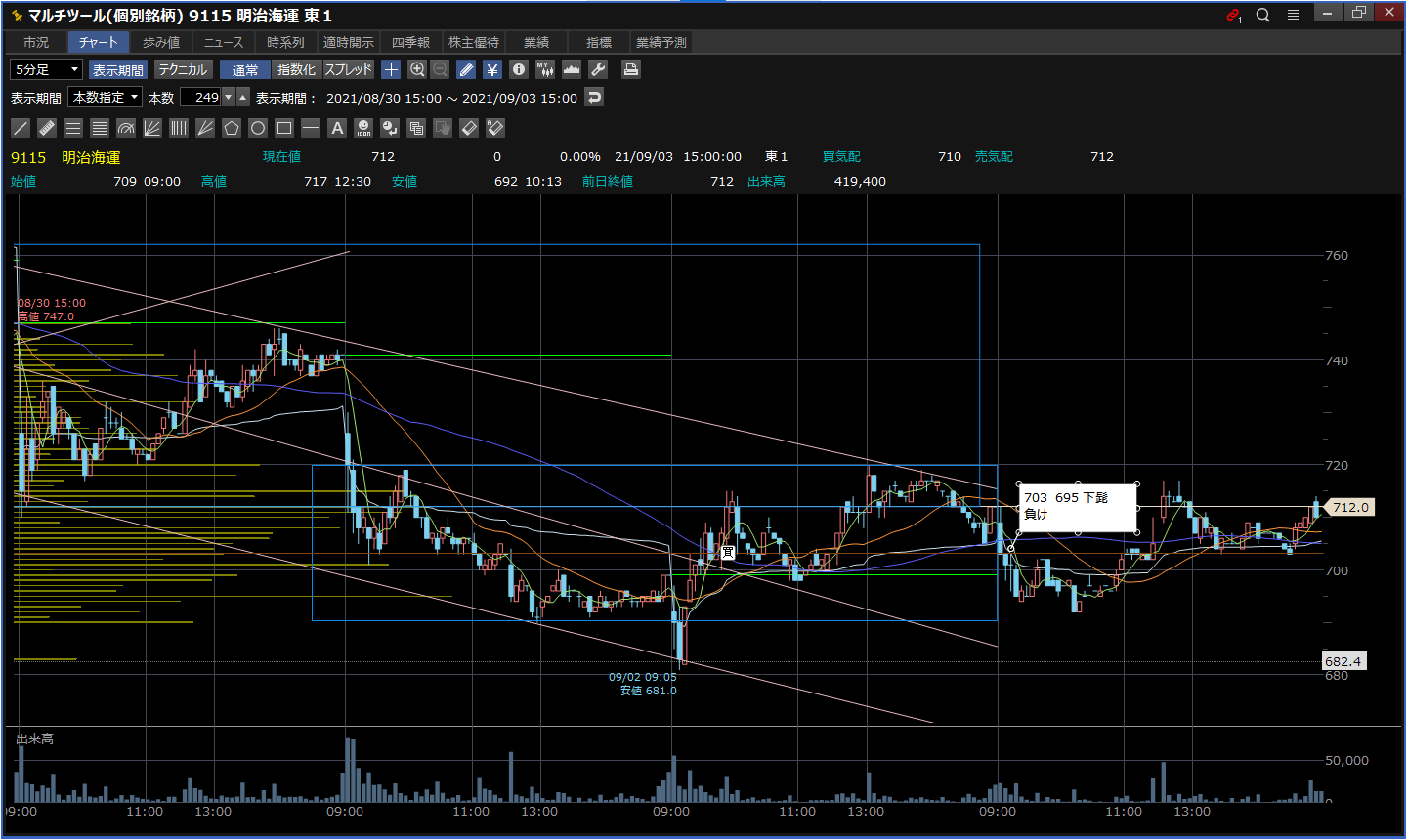The image size is (1407, 840).
Task: Open chart settings wrench icon
Action: [598, 70]
